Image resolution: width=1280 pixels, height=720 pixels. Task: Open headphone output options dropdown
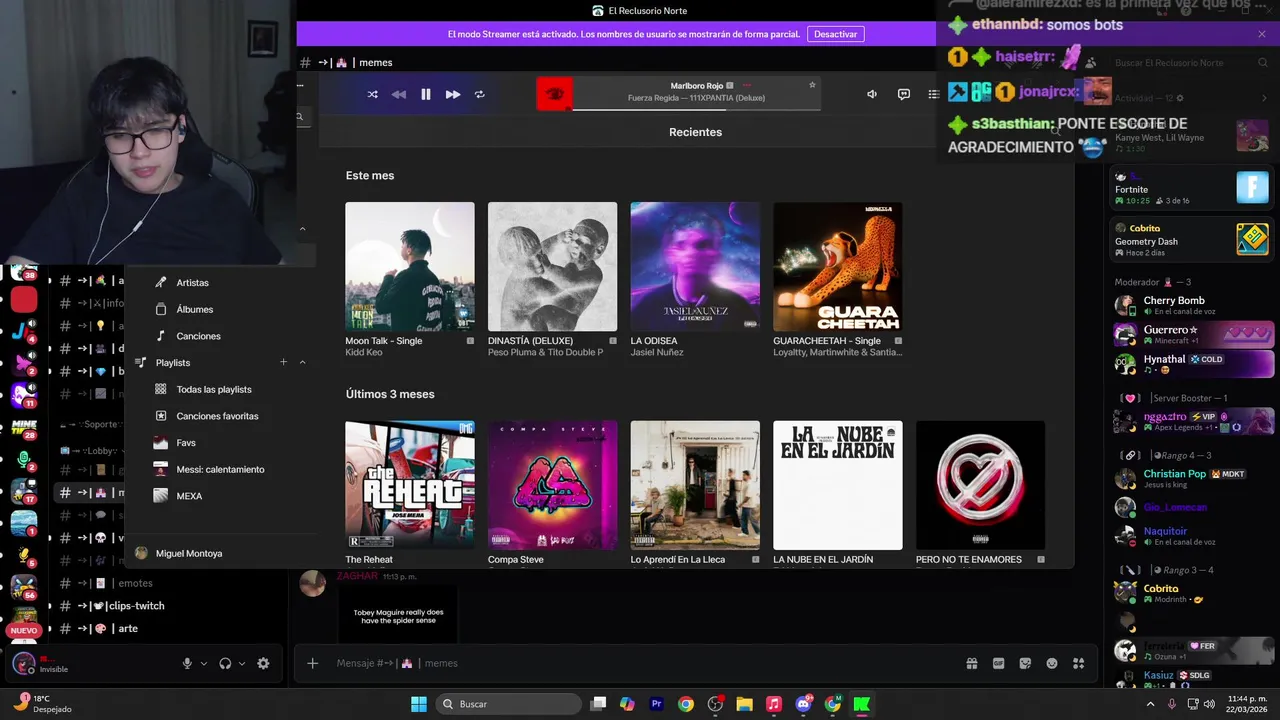tap(242, 663)
